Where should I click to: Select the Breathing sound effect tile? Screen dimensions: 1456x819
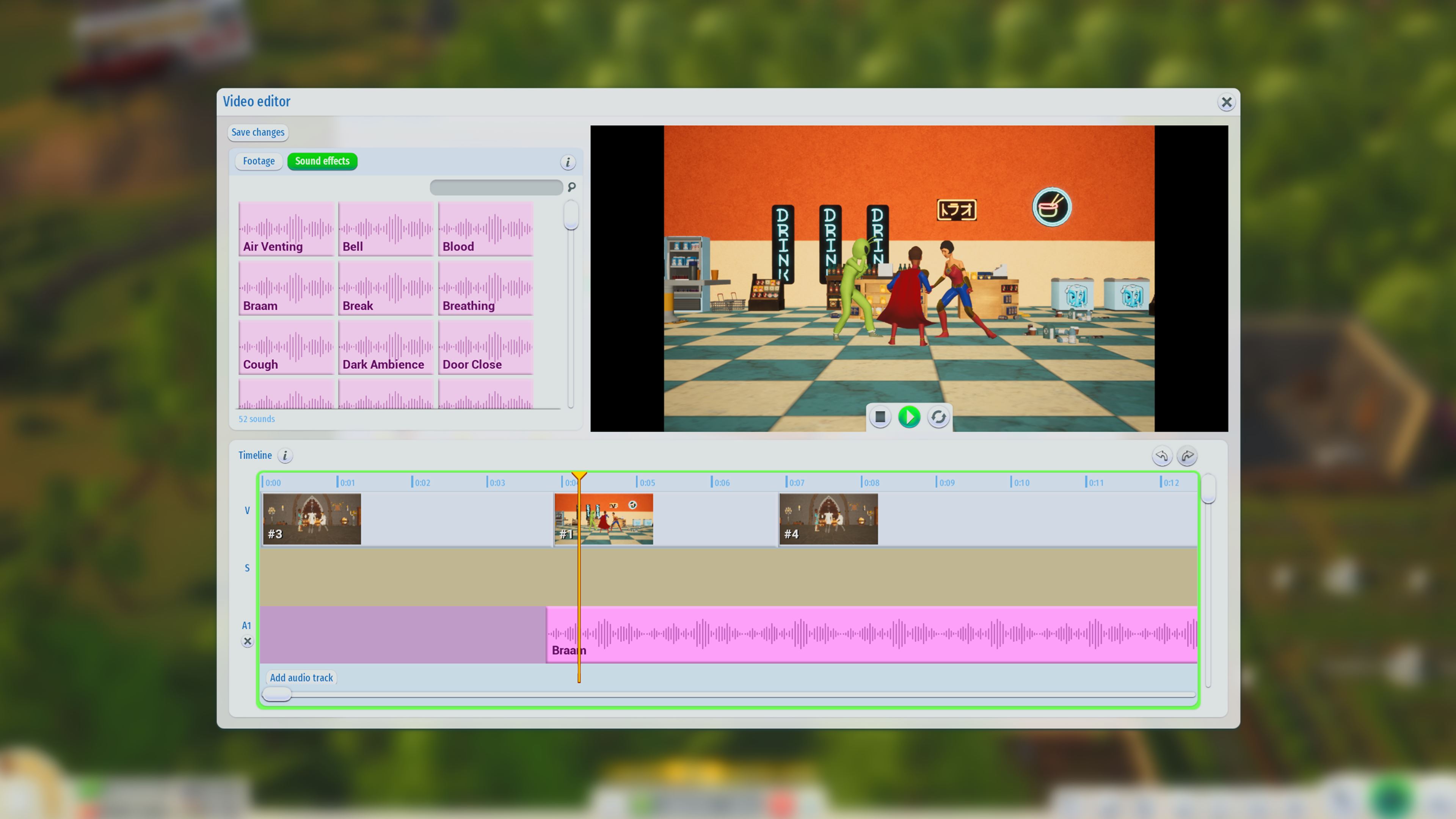click(485, 288)
